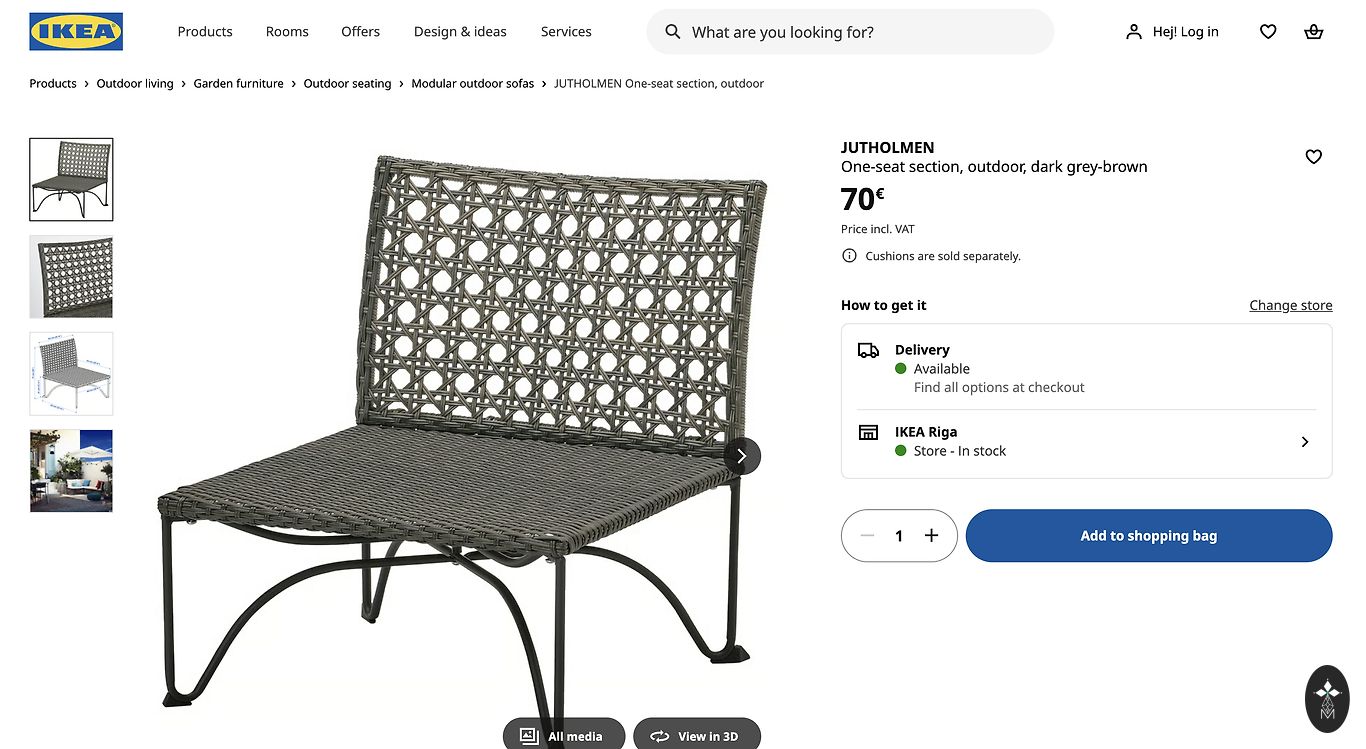
Task: Open the Products menu
Action: coord(205,32)
